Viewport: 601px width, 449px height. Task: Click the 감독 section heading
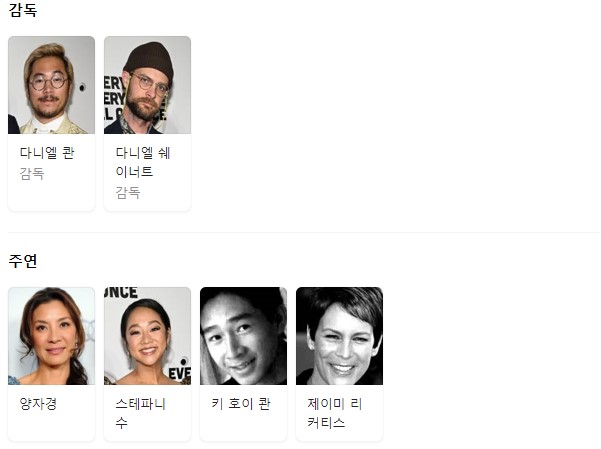coord(23,10)
